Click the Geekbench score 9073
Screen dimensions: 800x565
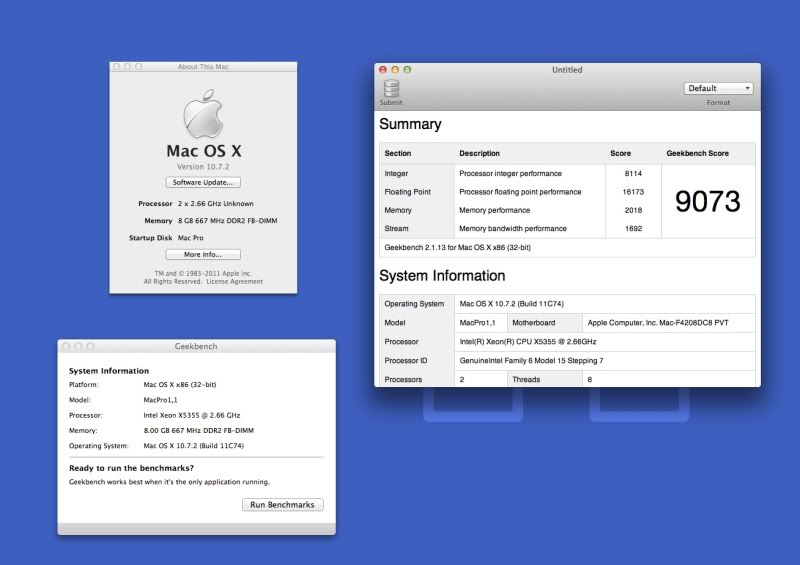(x=708, y=201)
